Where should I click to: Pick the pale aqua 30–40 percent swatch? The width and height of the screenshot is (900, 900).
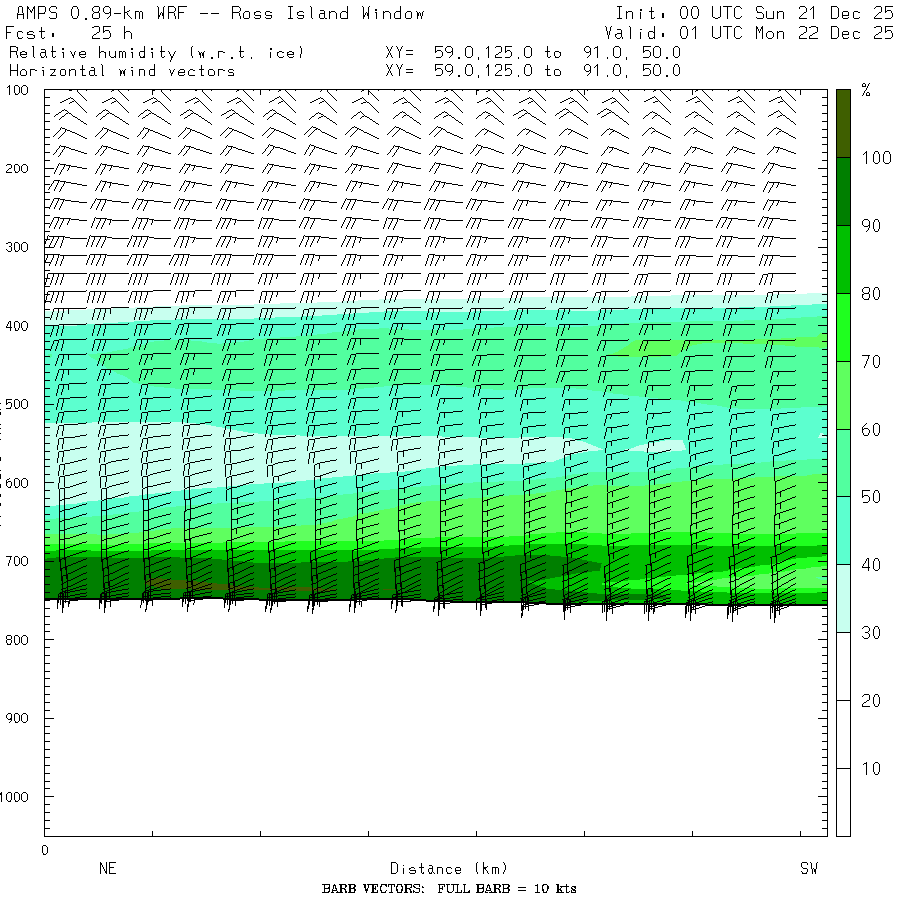843,598
